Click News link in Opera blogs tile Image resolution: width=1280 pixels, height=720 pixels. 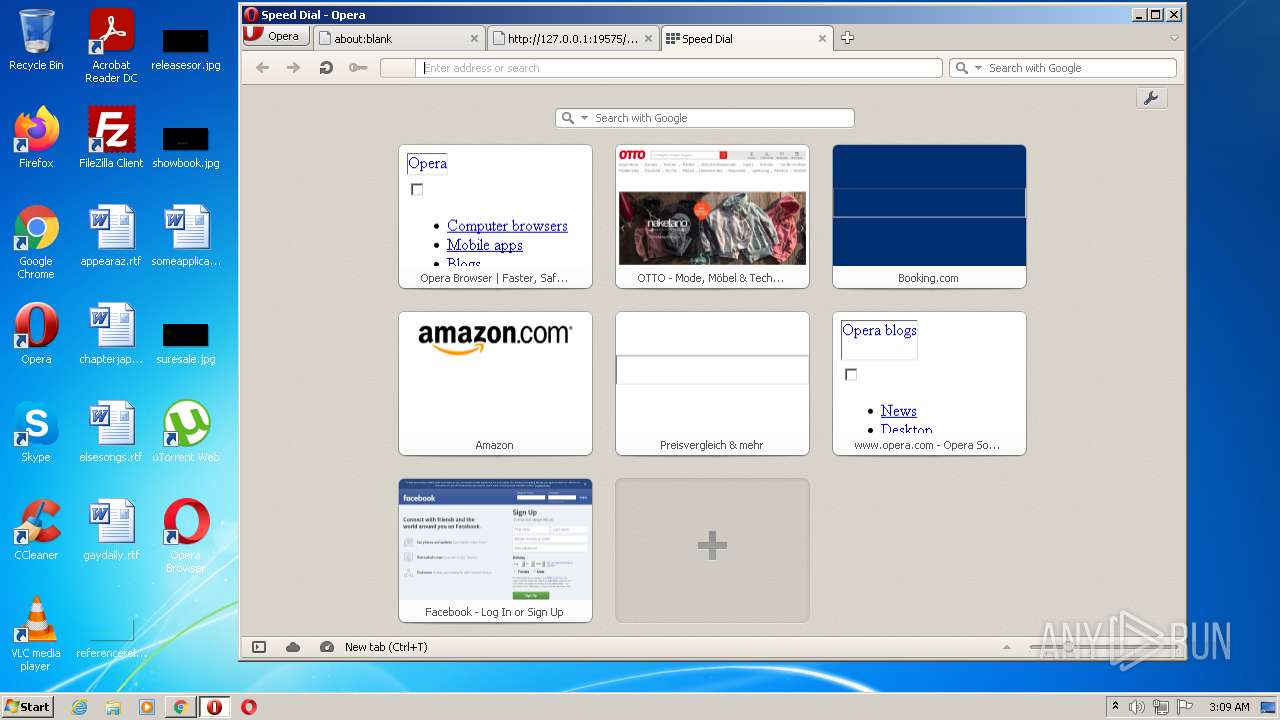(x=898, y=411)
